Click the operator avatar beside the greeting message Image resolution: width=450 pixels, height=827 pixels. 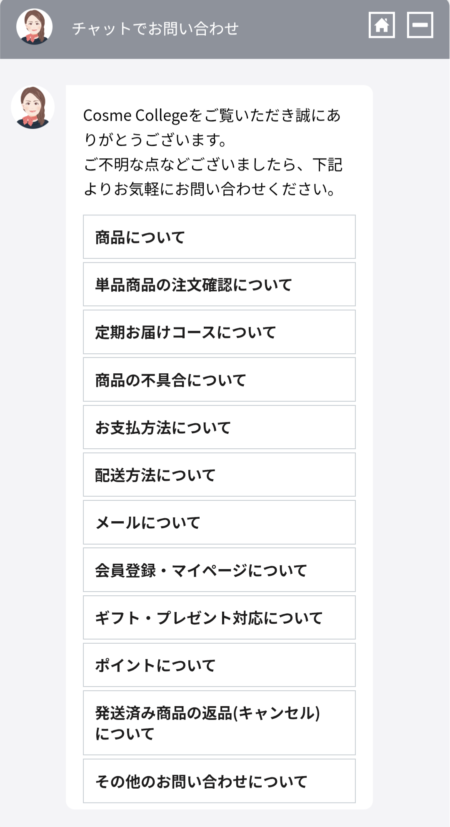point(33,108)
